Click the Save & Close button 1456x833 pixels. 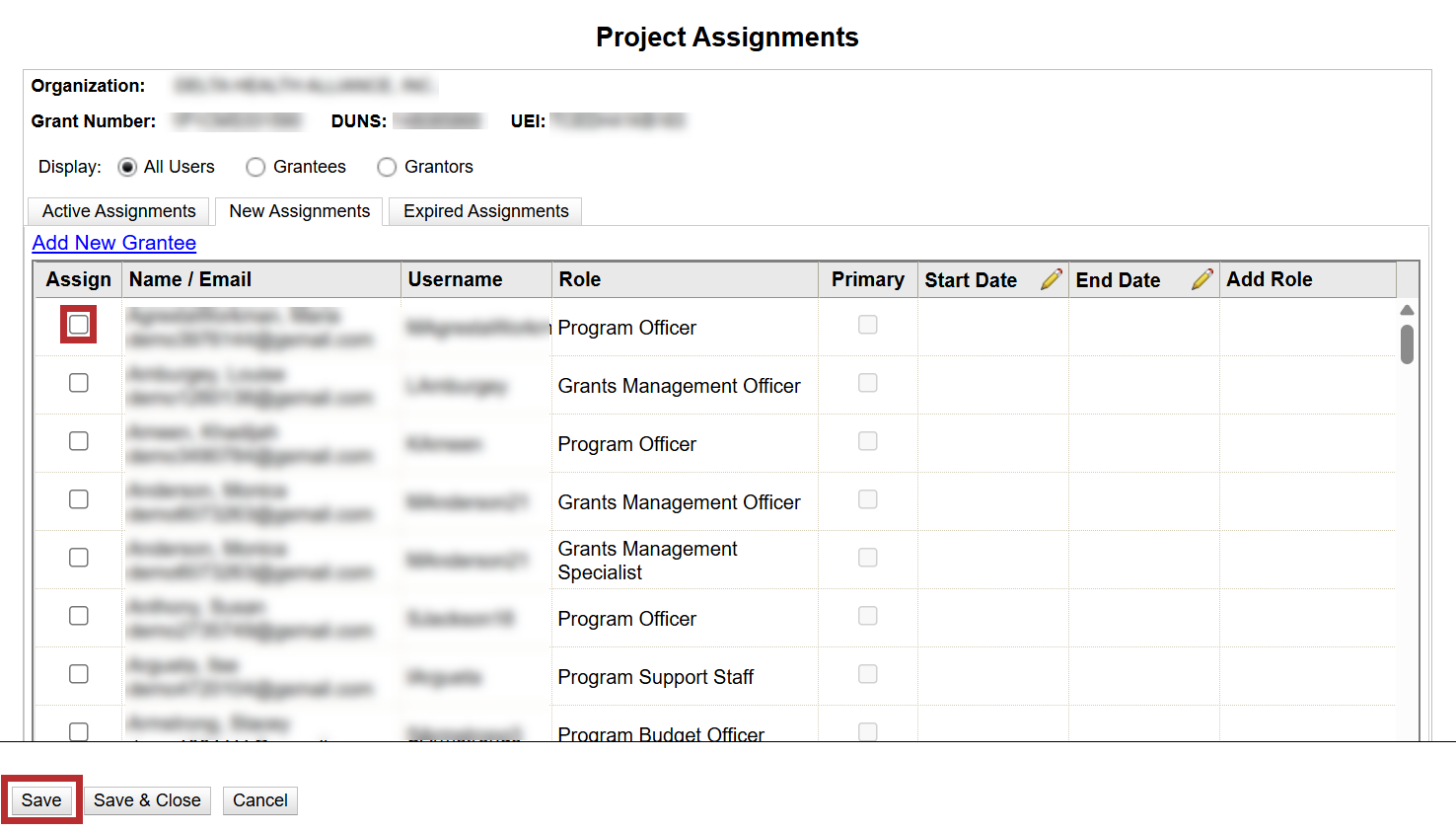click(x=147, y=800)
